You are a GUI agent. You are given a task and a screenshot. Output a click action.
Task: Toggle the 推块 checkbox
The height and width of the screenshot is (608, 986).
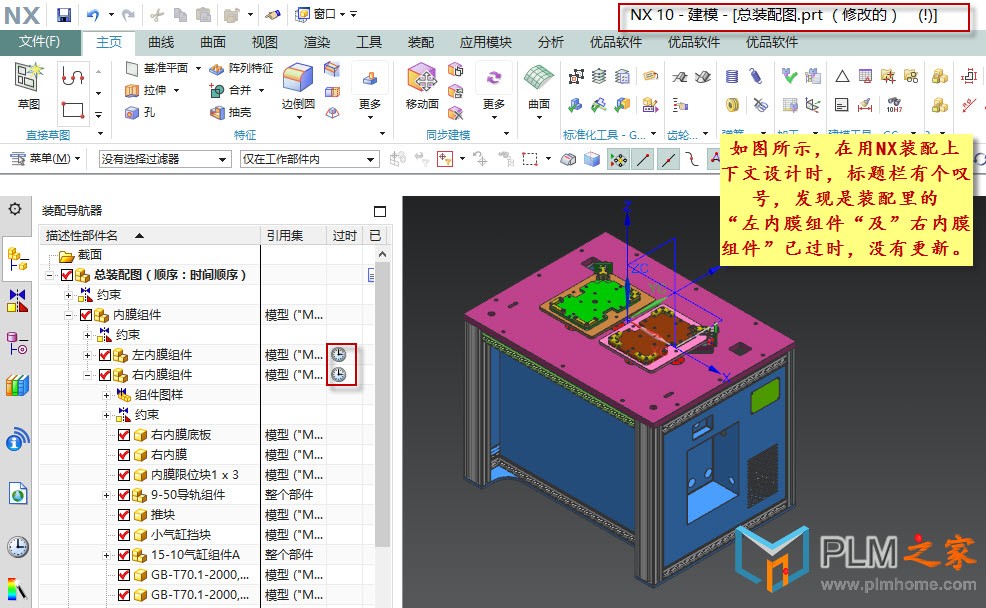pos(124,515)
